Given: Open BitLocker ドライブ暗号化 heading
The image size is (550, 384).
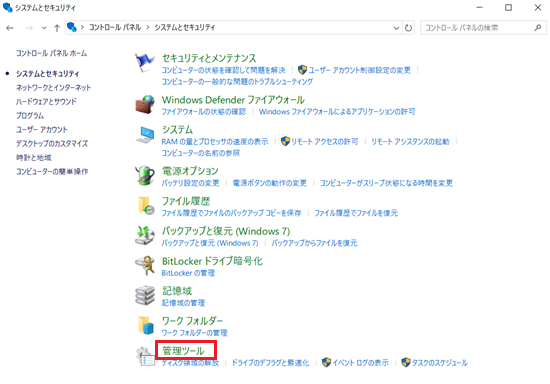Looking at the screenshot, I should [x=212, y=261].
